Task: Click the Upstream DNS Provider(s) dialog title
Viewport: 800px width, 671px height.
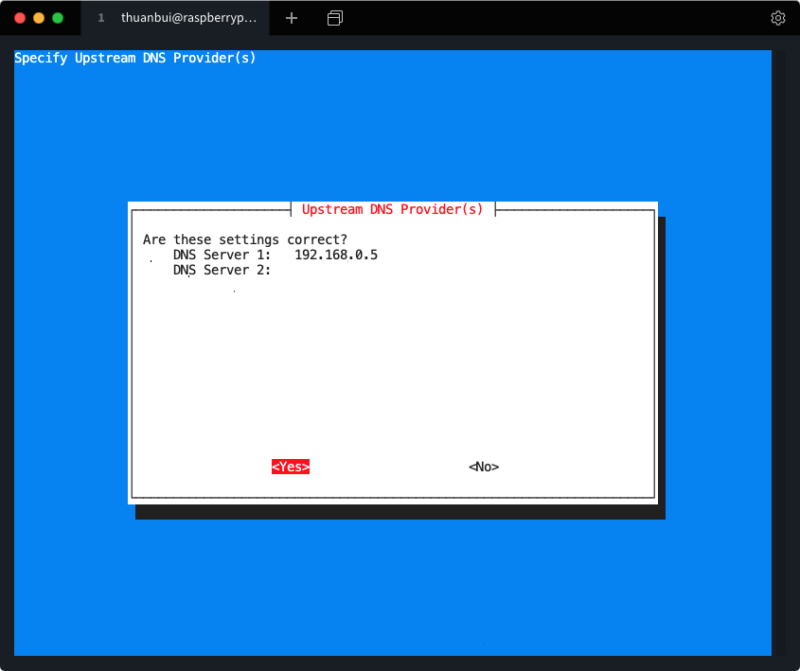Action: coord(392,209)
